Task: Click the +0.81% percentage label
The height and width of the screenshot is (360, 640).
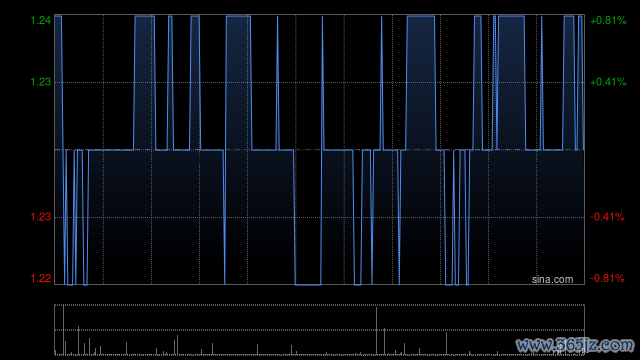Action: pos(608,20)
